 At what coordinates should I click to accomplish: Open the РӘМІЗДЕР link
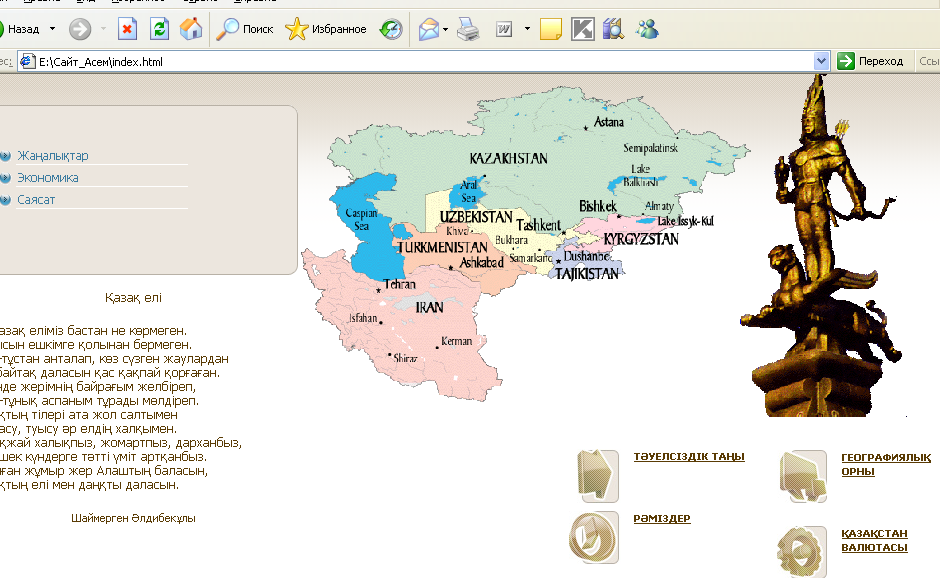click(662, 518)
